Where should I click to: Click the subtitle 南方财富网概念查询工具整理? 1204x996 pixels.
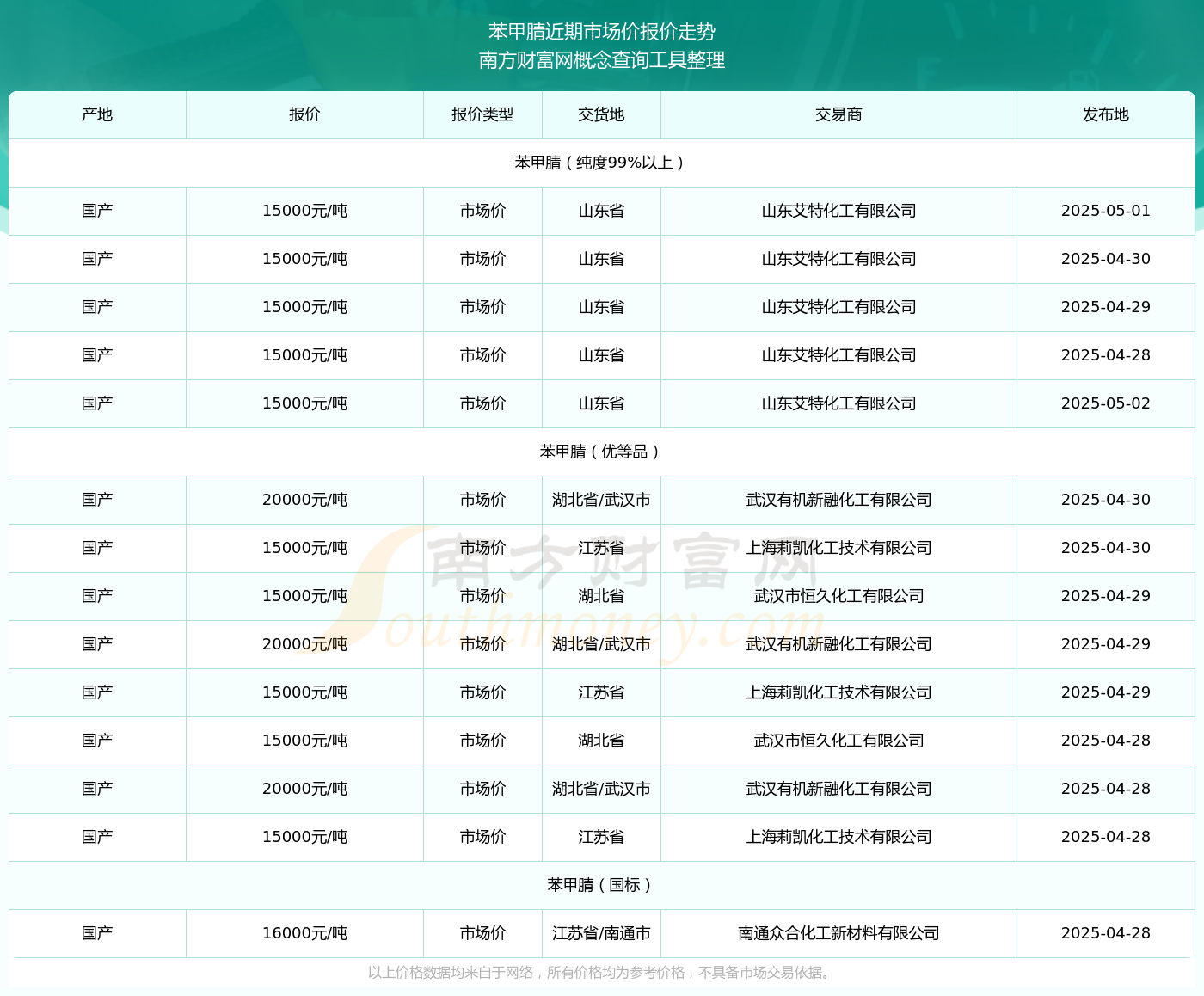(602, 60)
